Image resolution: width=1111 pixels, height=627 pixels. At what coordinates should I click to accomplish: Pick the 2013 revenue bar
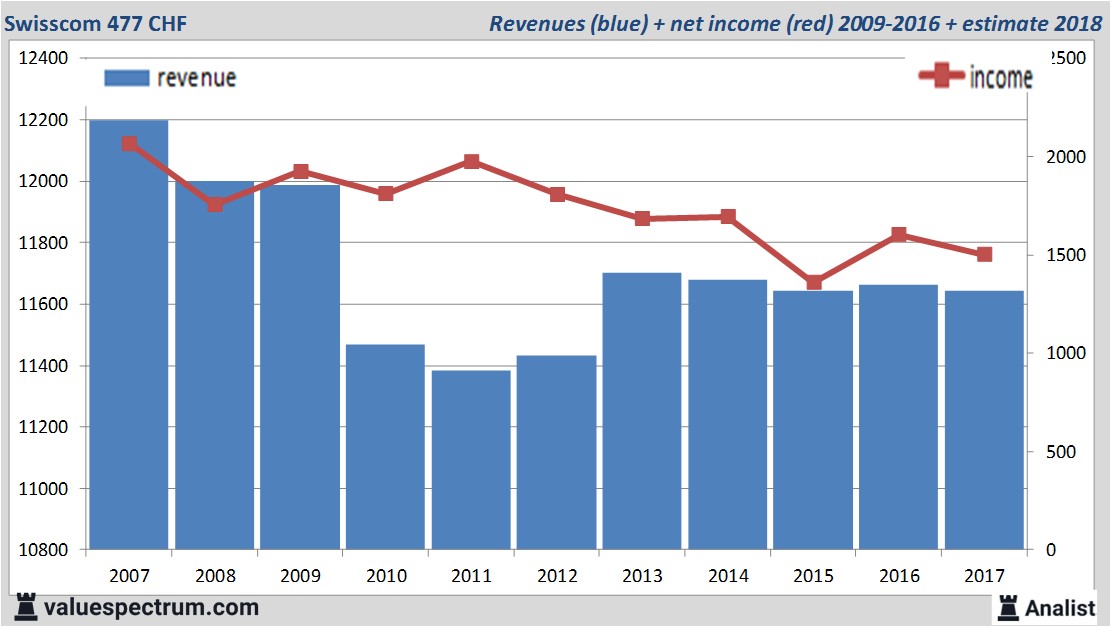(x=642, y=411)
